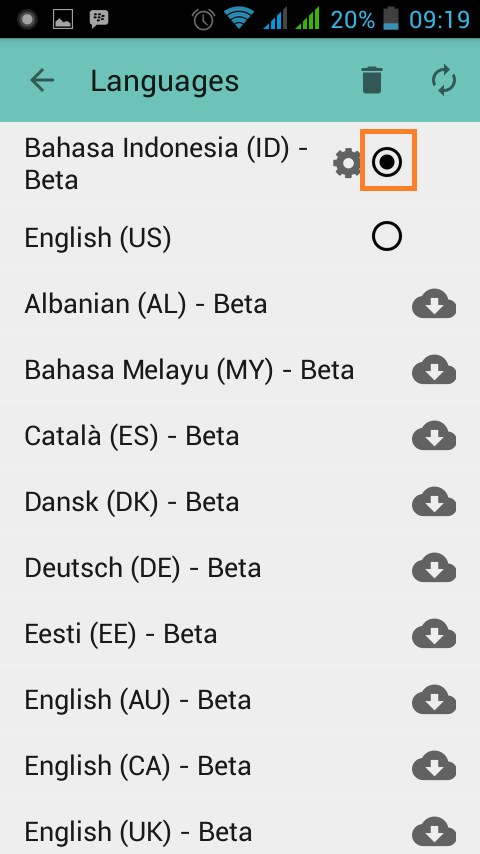Tap the Languages title in header
Screen dimensions: 480x854
pyautogui.click(x=165, y=82)
